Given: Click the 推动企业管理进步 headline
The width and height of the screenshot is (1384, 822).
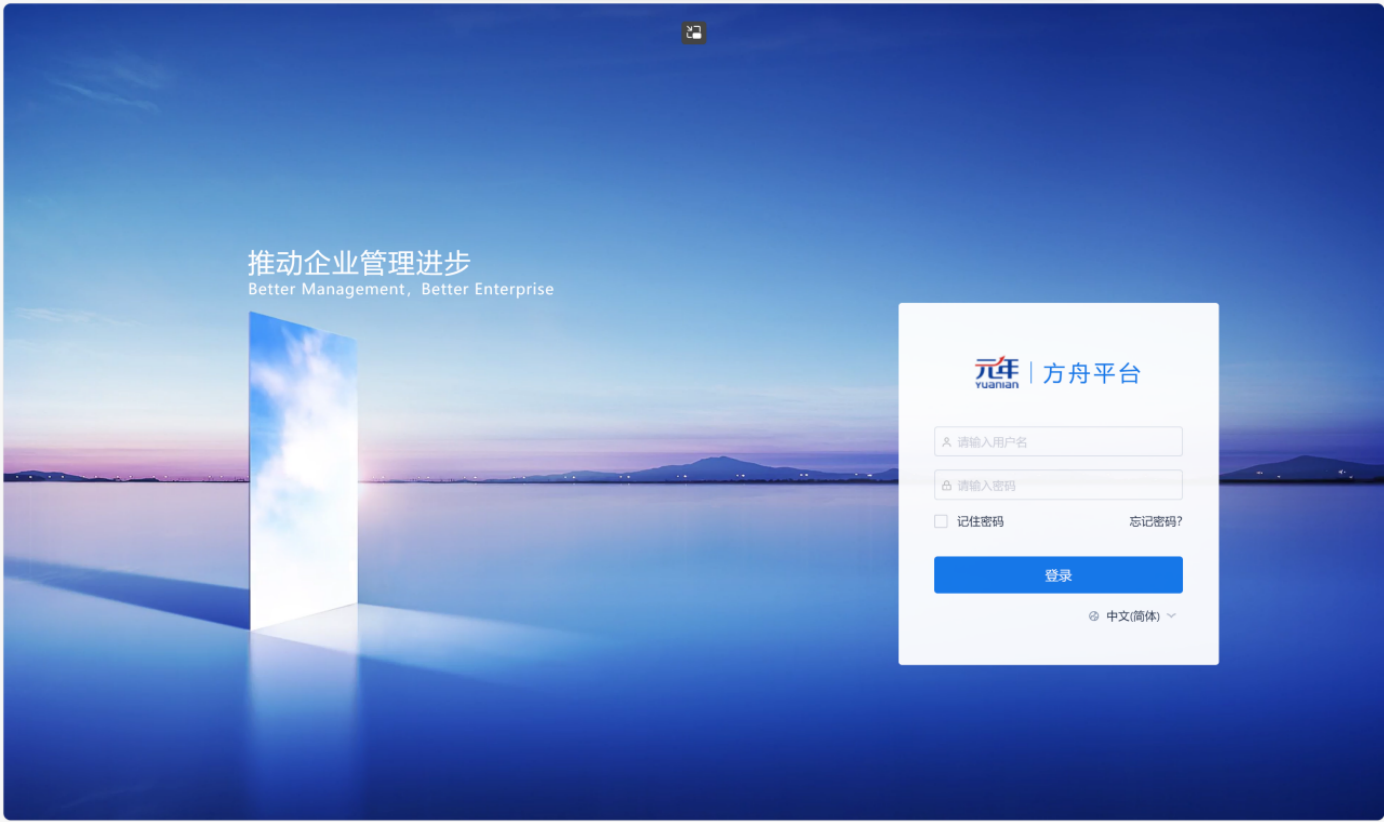Looking at the screenshot, I should (359, 263).
